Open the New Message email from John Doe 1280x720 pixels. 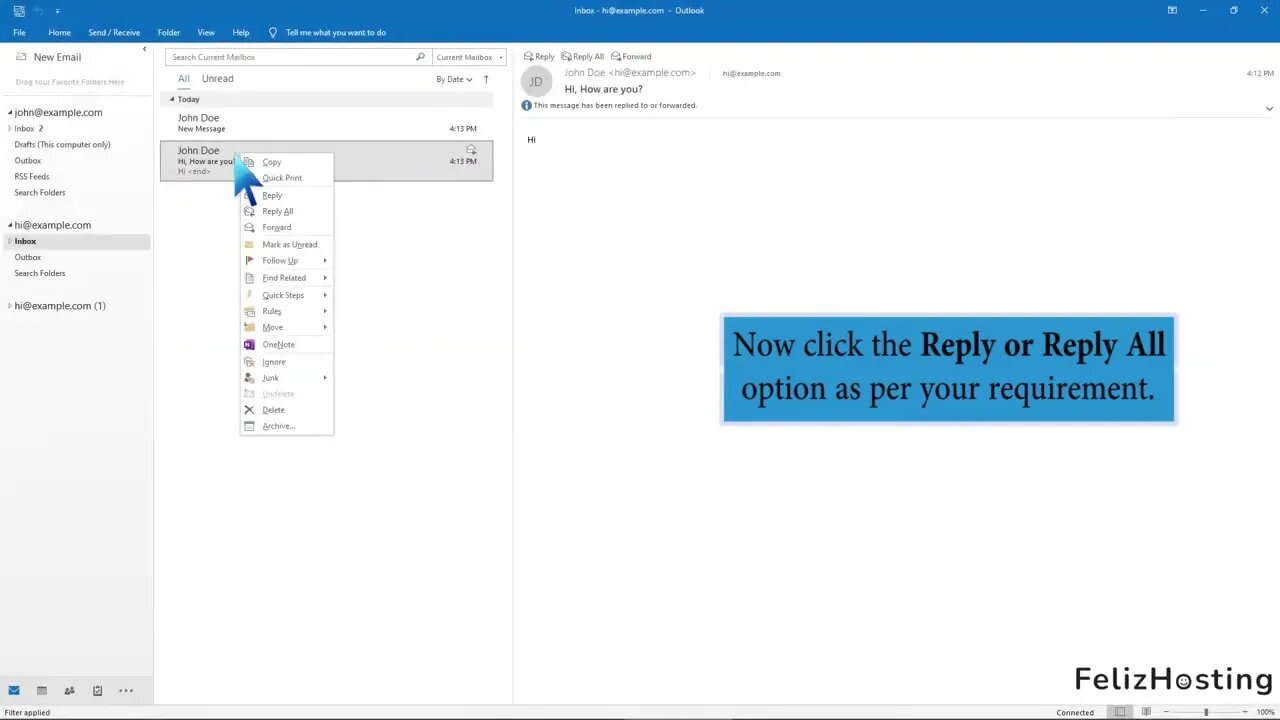tap(326, 123)
